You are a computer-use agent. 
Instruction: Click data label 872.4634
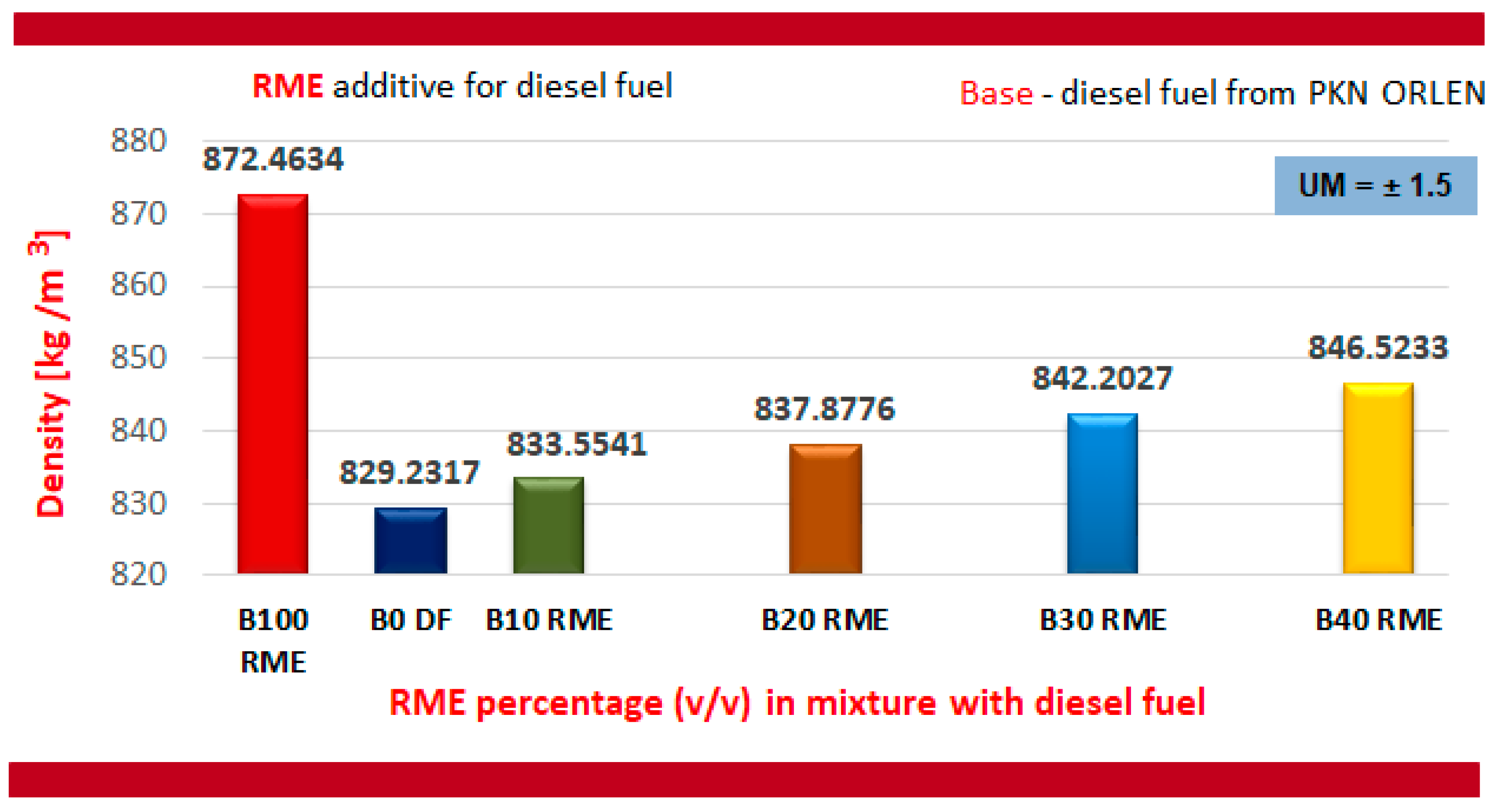(272, 159)
